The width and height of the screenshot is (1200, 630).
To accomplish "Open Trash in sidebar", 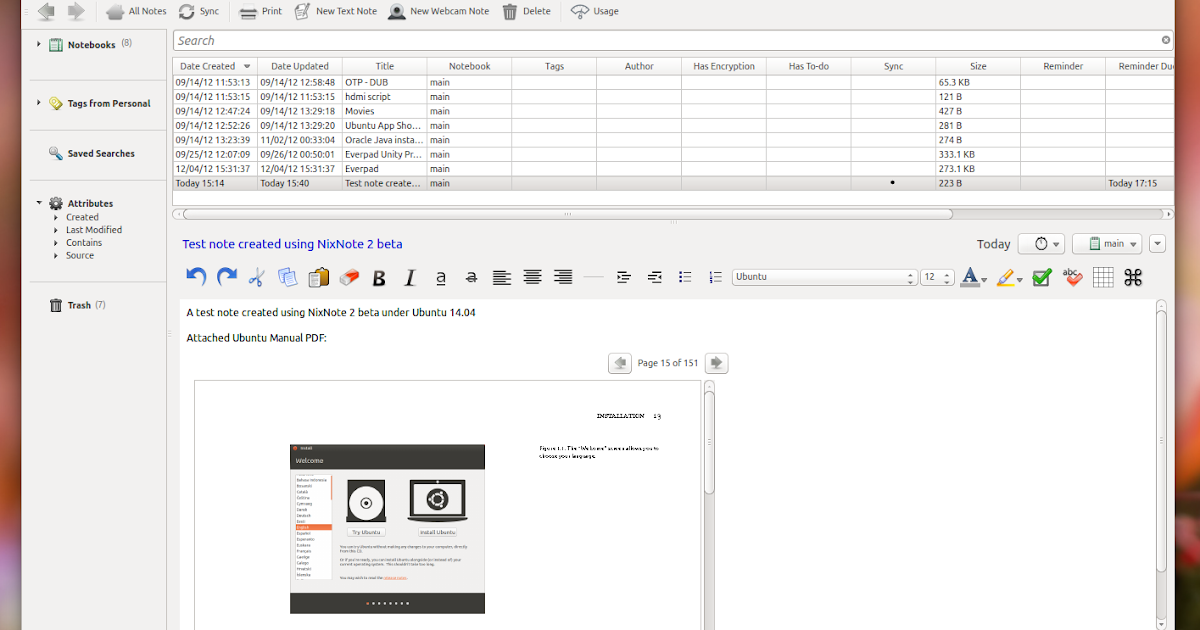I will point(77,305).
